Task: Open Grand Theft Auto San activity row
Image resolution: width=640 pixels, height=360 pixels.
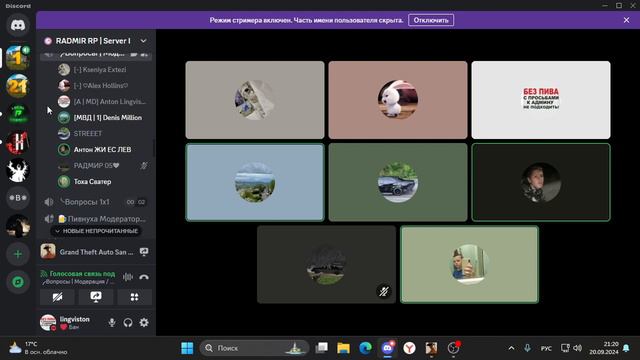Action: tap(96, 252)
